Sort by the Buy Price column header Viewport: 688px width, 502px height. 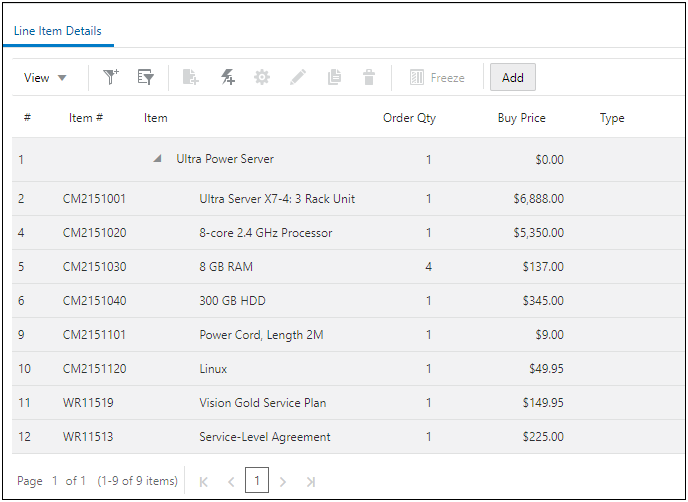coord(521,118)
